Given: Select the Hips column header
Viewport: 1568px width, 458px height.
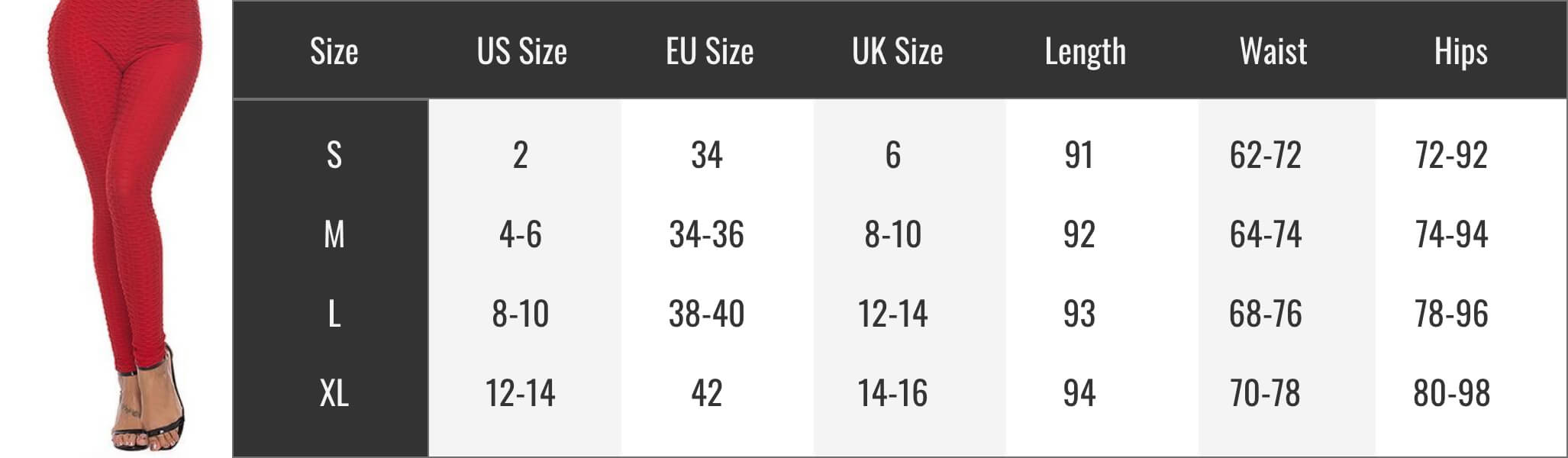Looking at the screenshot, I should pyautogui.click(x=1461, y=53).
